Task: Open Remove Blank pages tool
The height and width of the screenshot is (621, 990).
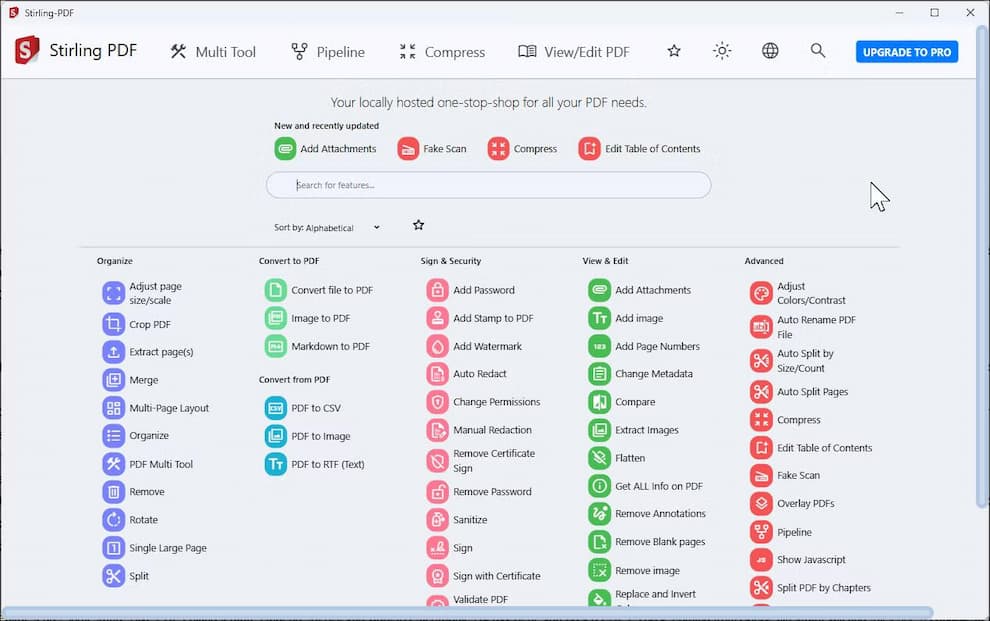Action: click(x=647, y=541)
